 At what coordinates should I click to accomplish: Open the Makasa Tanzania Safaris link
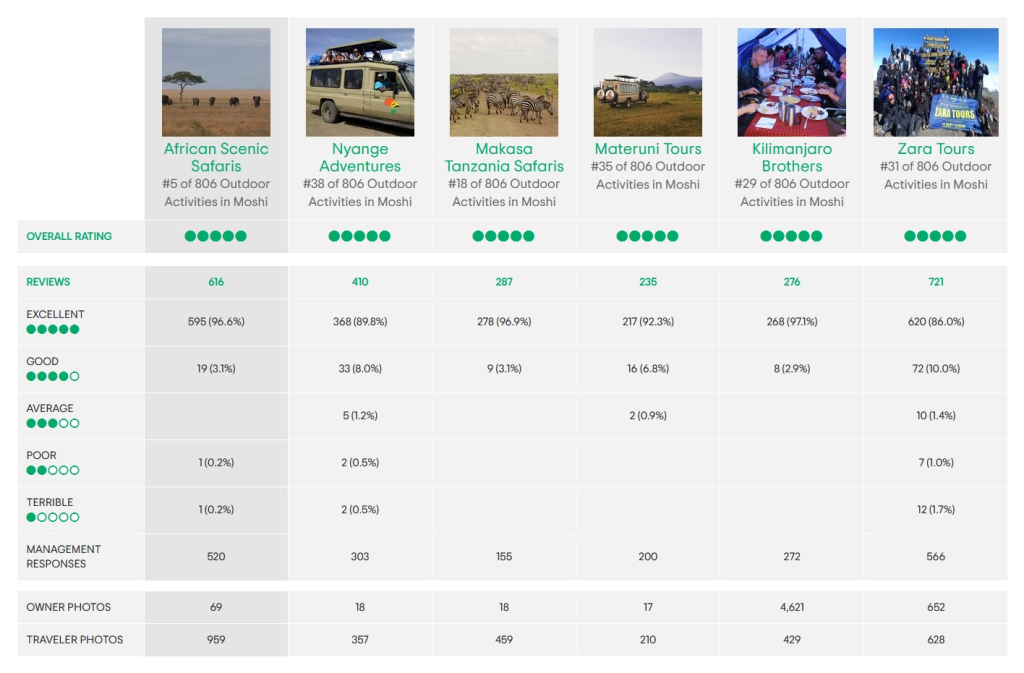pyautogui.click(x=504, y=157)
